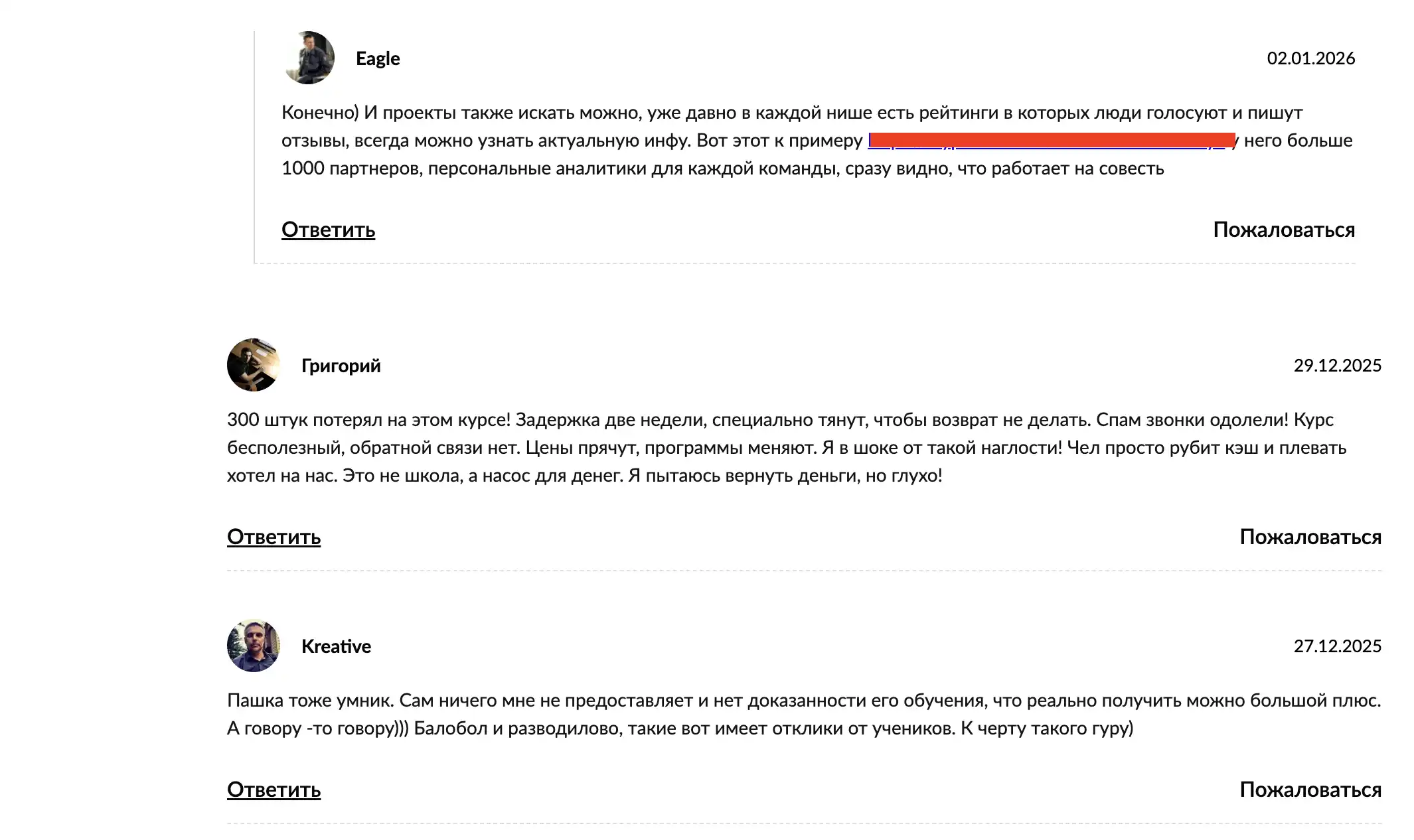
Task: Click Kreative's profile avatar
Action: click(254, 646)
